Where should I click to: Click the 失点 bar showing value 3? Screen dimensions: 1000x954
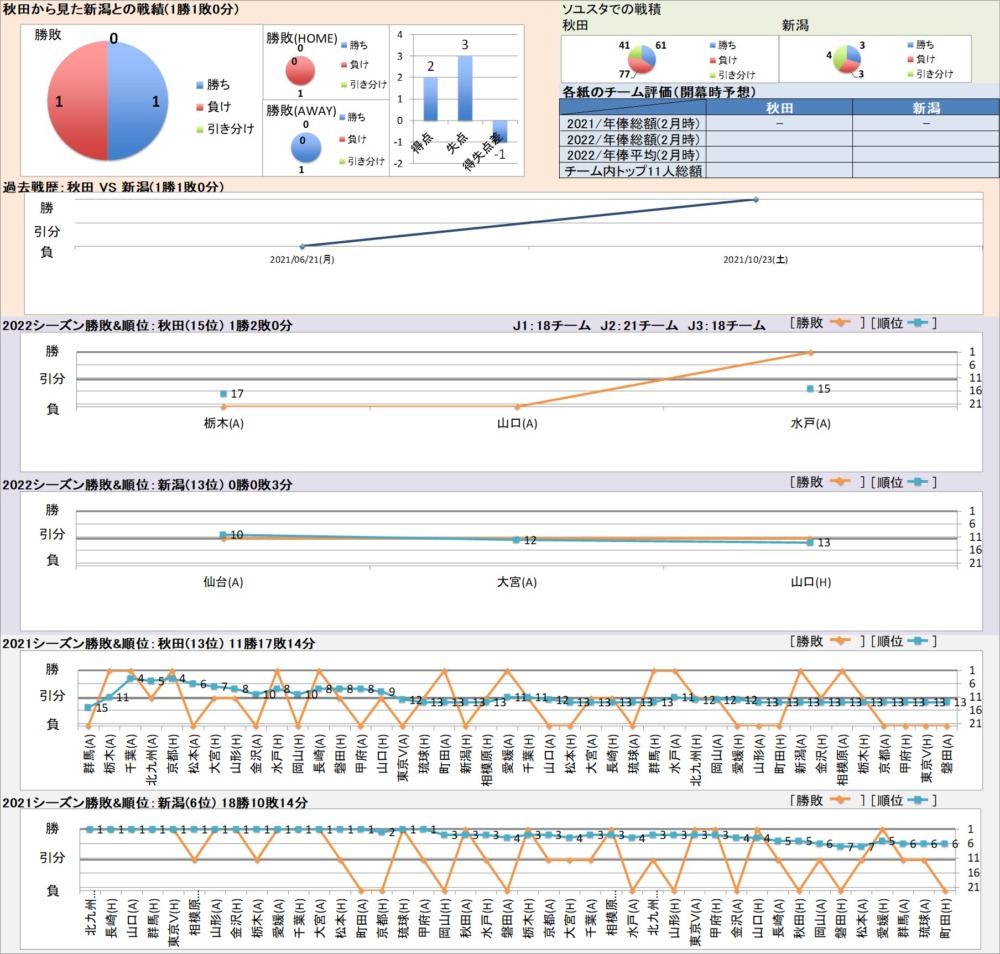pos(464,88)
